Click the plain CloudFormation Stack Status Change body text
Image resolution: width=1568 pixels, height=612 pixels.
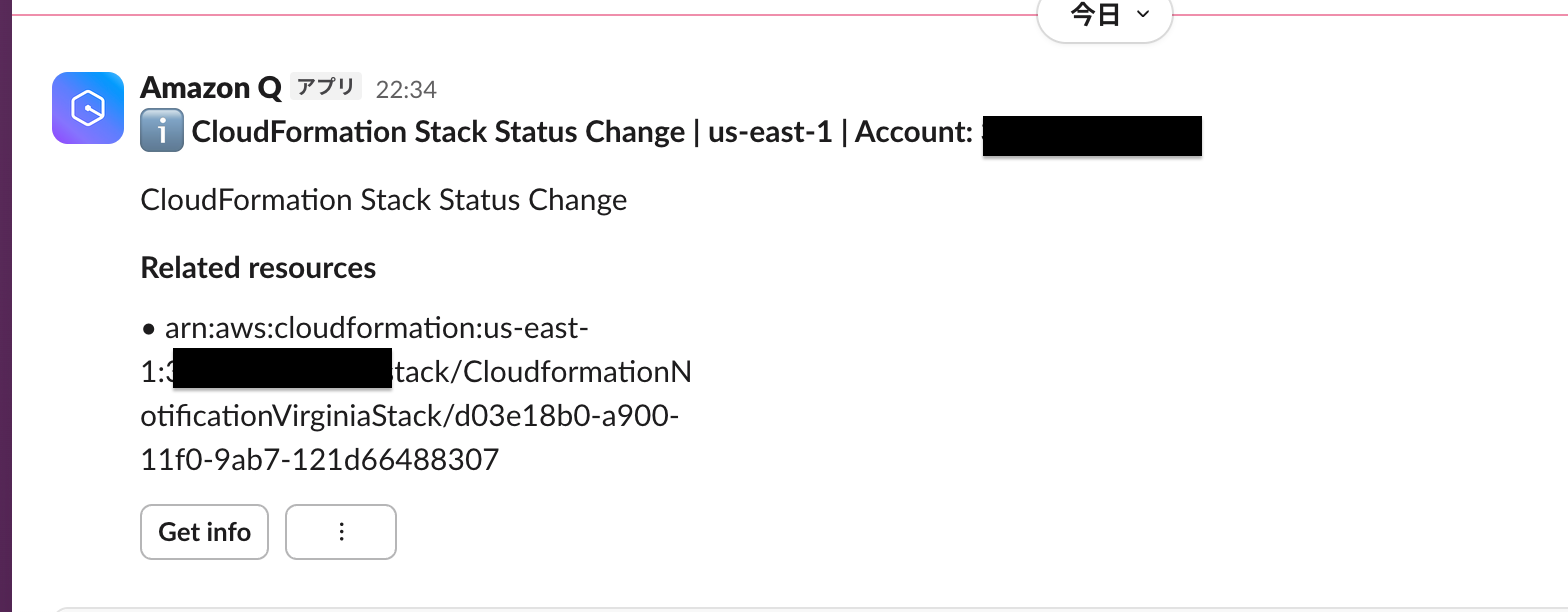(x=384, y=200)
